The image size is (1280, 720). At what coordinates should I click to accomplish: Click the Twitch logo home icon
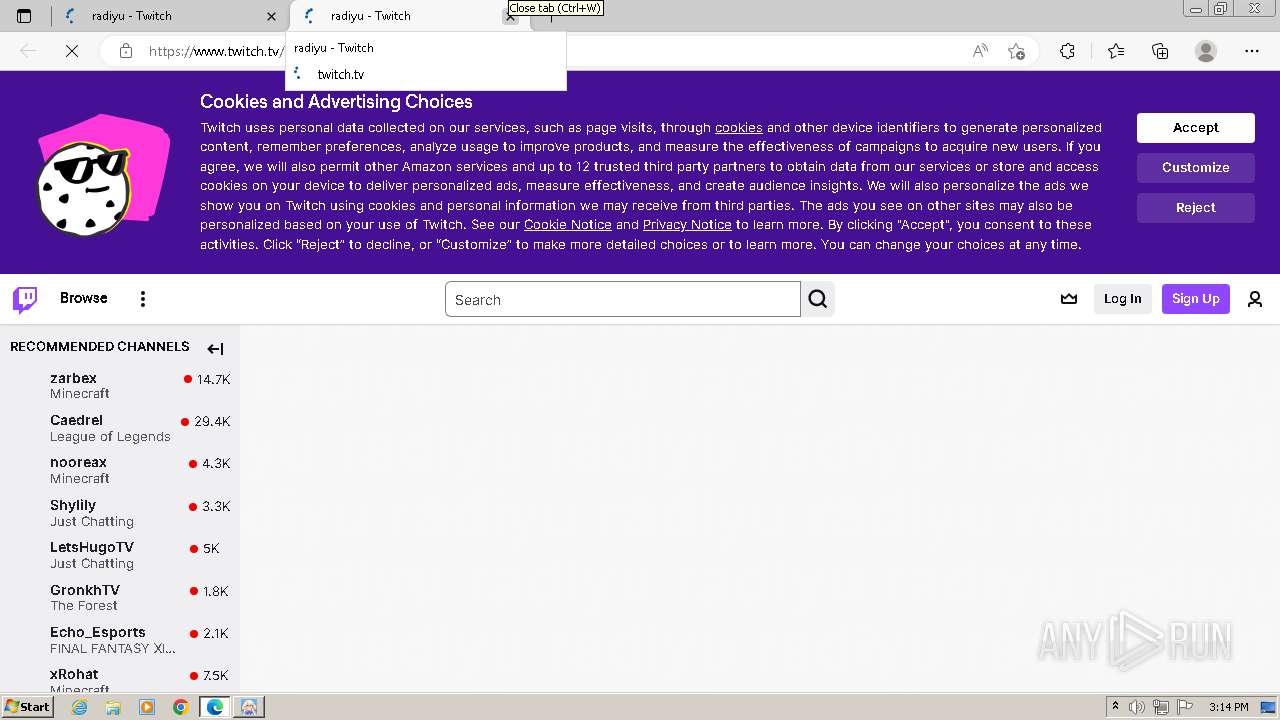pos(25,299)
